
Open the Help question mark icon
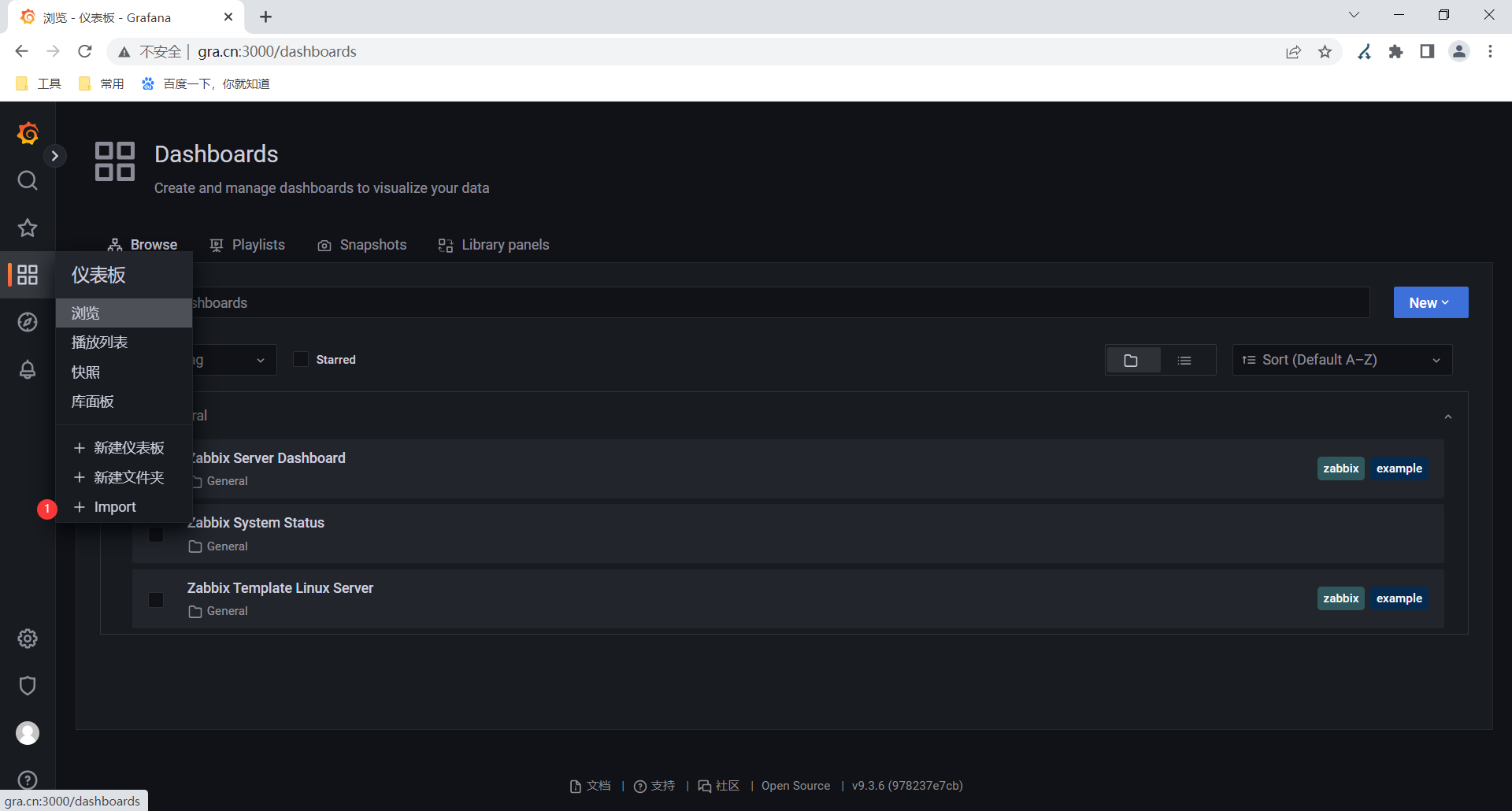click(x=28, y=780)
